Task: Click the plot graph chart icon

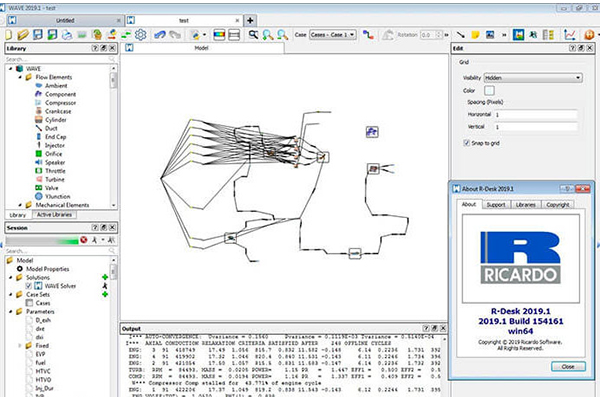Action: [570, 35]
